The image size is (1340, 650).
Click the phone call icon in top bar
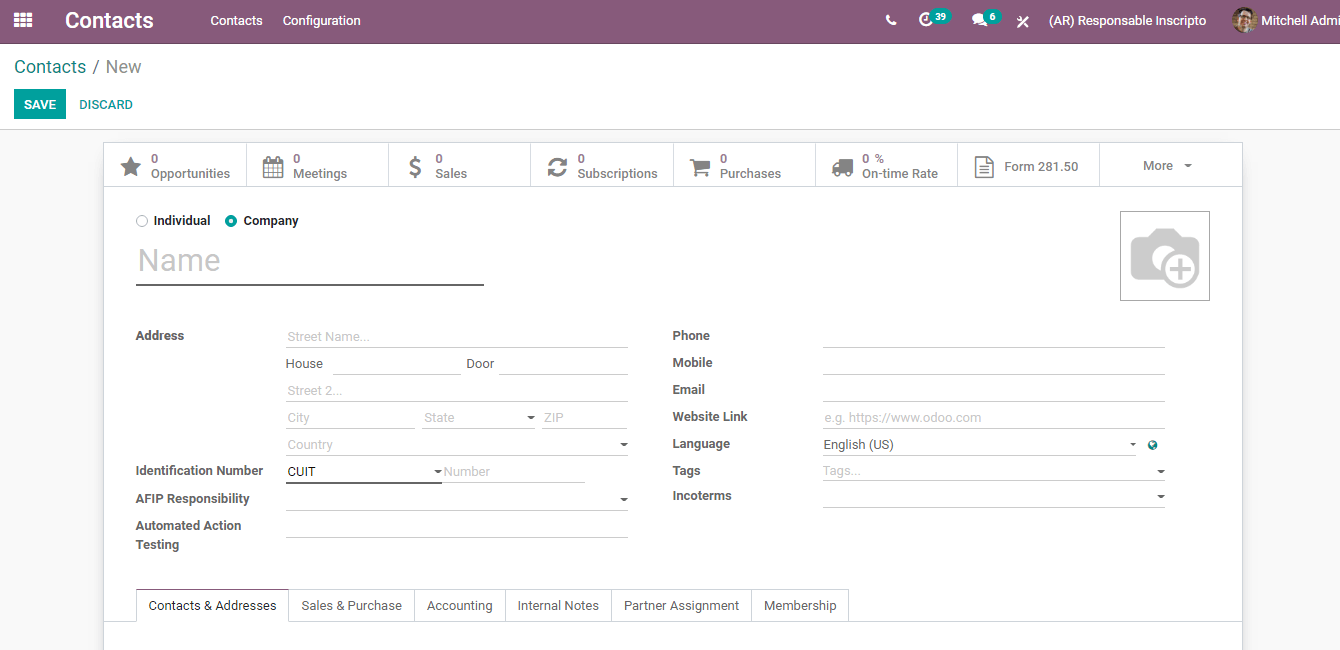click(x=891, y=20)
